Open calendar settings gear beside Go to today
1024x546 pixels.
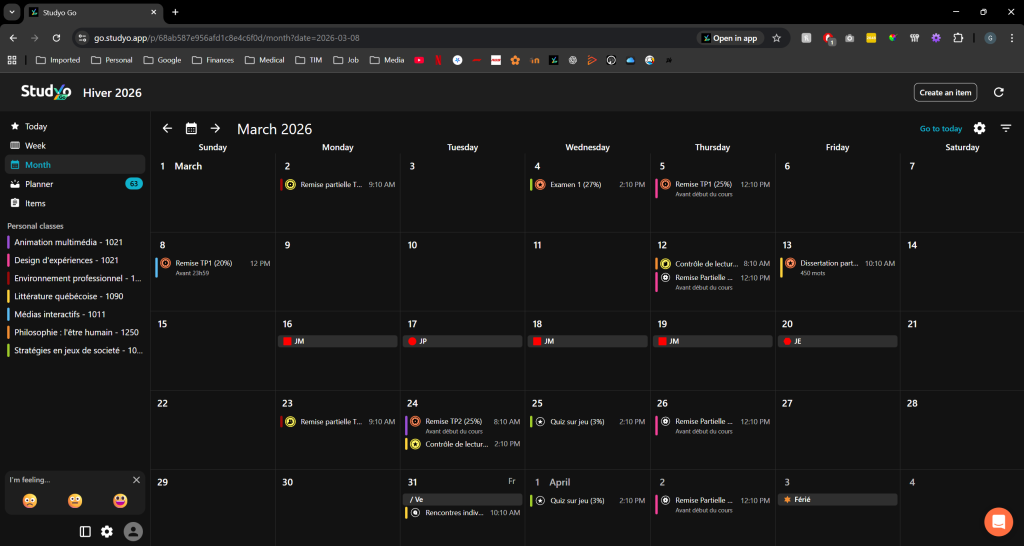point(979,128)
